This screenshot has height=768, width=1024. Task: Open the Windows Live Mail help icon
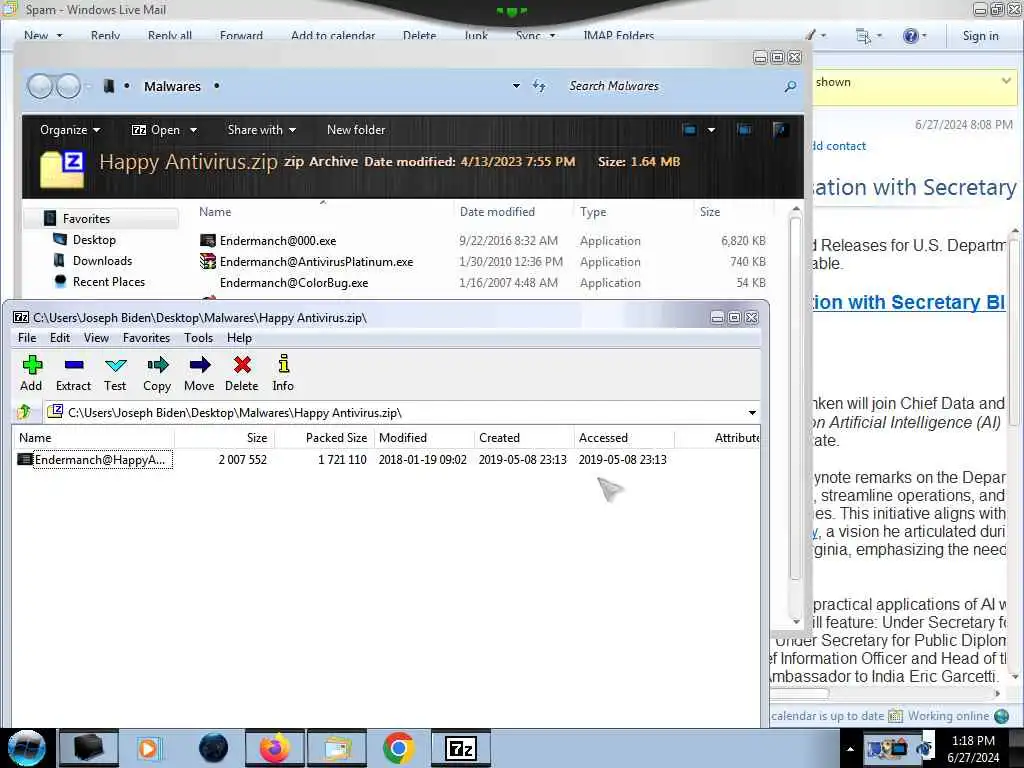911,36
